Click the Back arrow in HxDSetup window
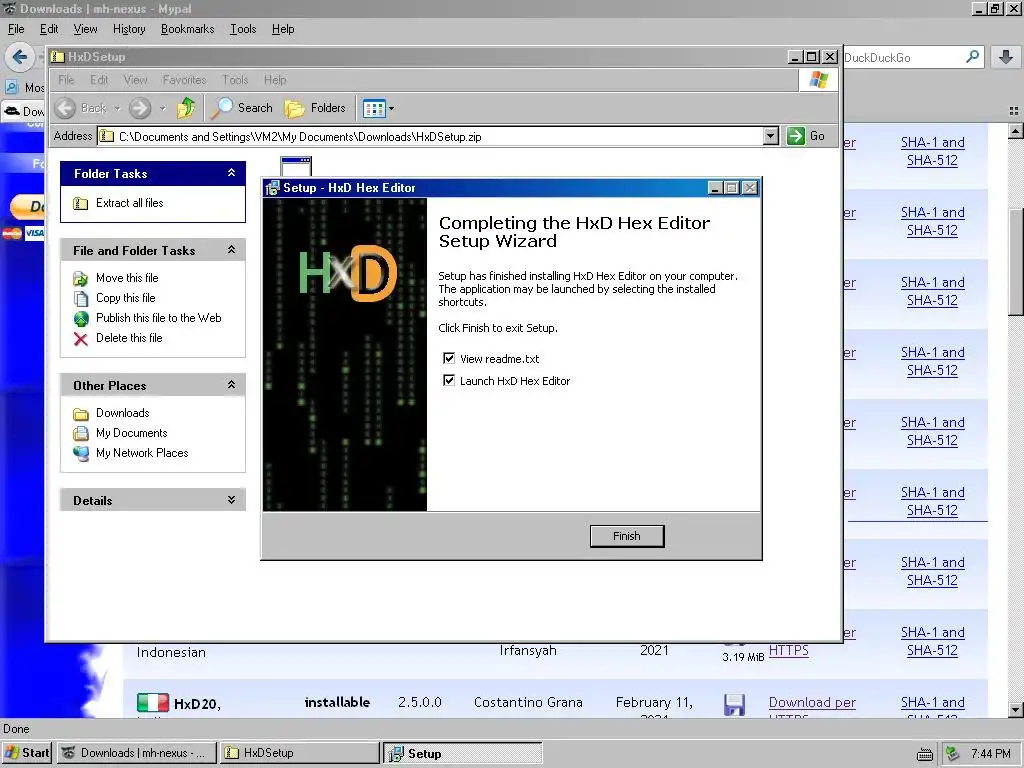 pyautogui.click(x=65, y=108)
